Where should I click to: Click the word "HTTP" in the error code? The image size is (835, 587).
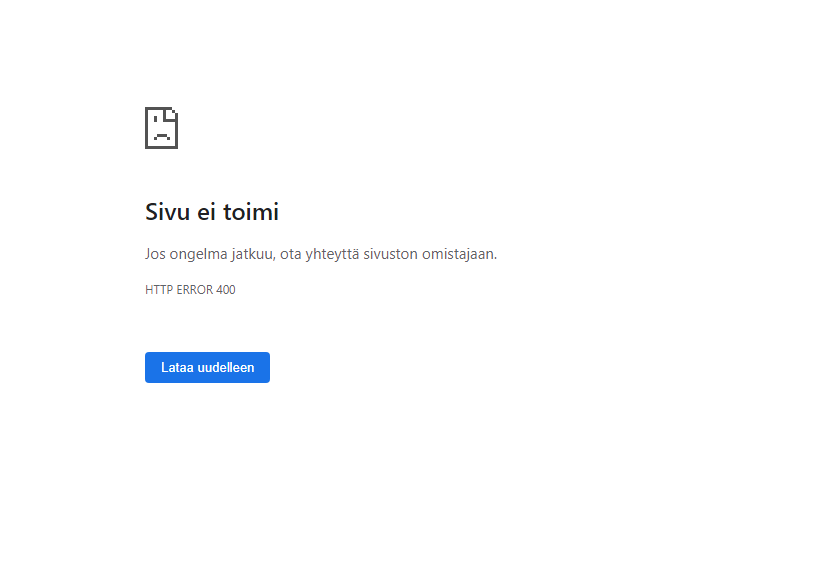(x=159, y=290)
